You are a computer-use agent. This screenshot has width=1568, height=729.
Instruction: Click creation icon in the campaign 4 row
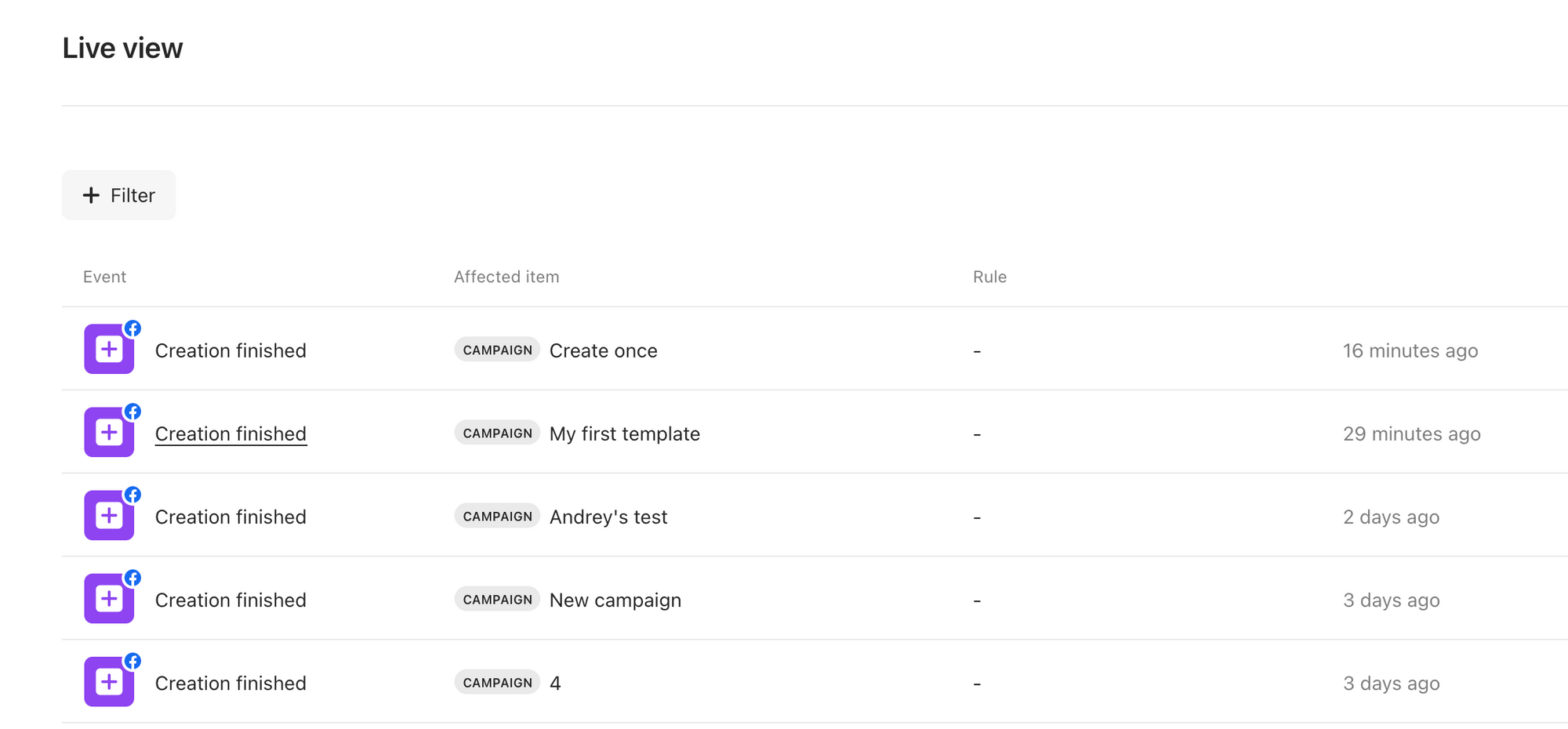(x=109, y=681)
